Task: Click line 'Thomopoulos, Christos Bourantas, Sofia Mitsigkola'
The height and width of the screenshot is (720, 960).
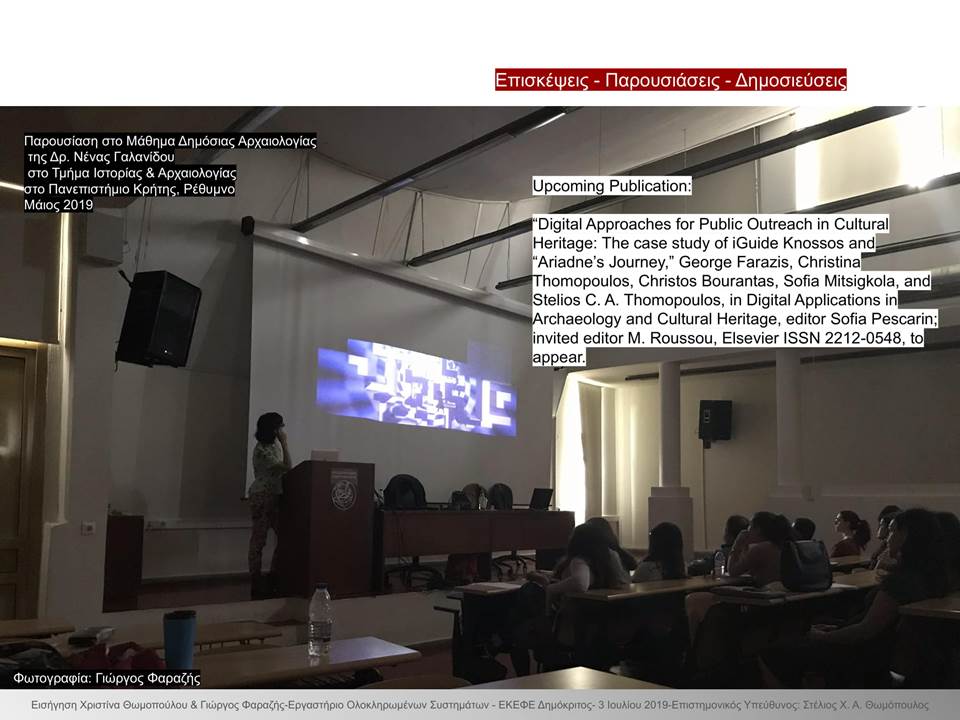Action: click(x=732, y=281)
